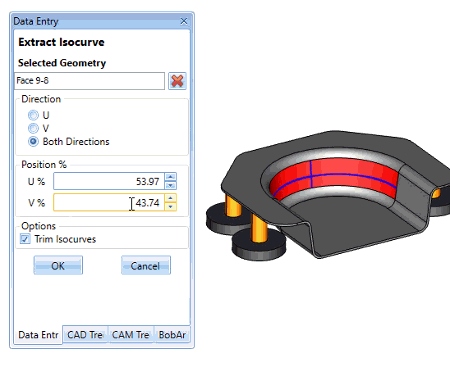Close the Data Entry panel
The image size is (450, 367).
pos(184,21)
